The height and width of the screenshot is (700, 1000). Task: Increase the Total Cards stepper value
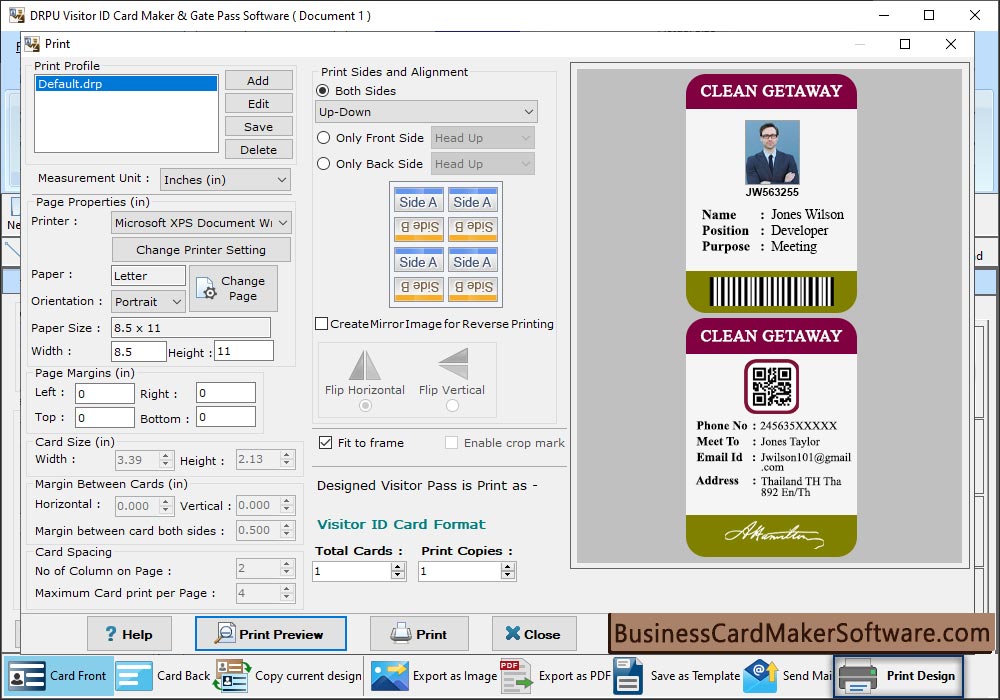click(398, 567)
